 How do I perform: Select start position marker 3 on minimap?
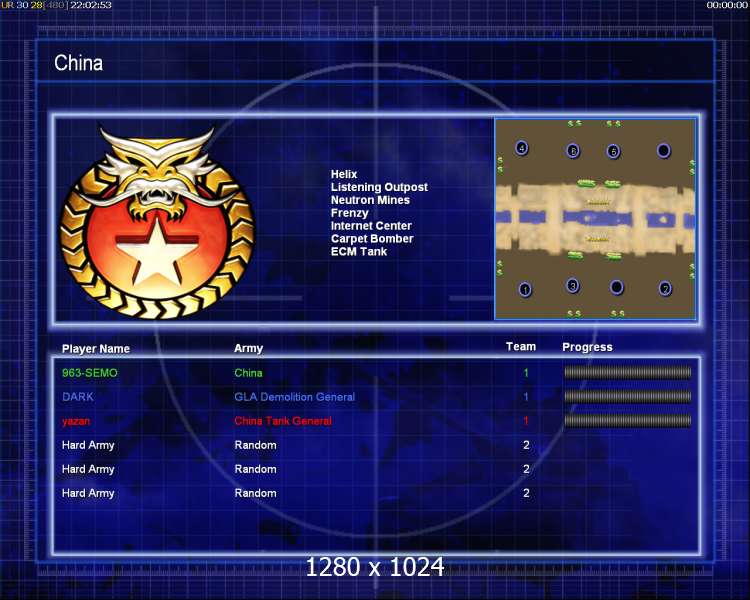[x=573, y=286]
